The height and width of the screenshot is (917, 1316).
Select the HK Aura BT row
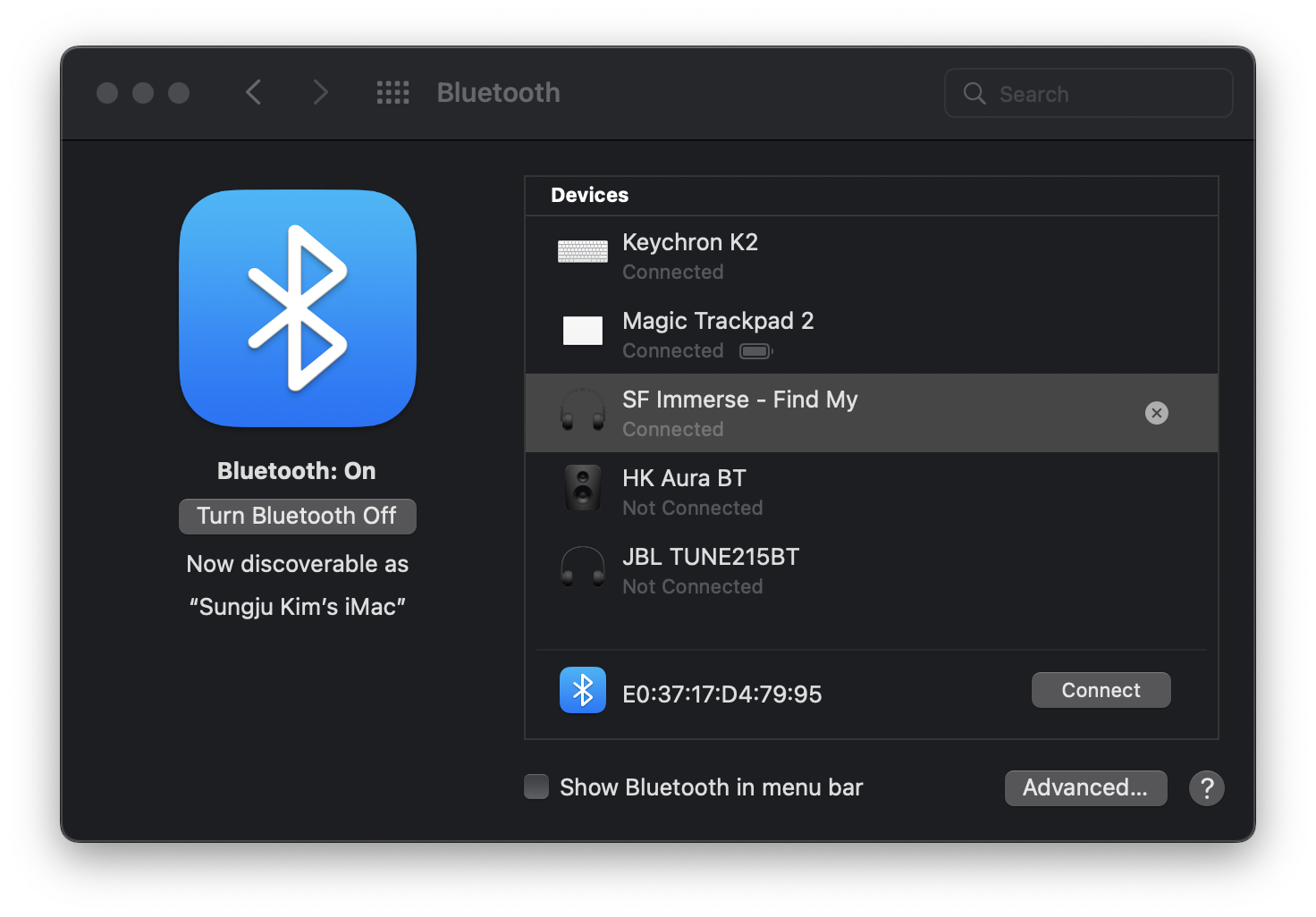click(x=872, y=492)
